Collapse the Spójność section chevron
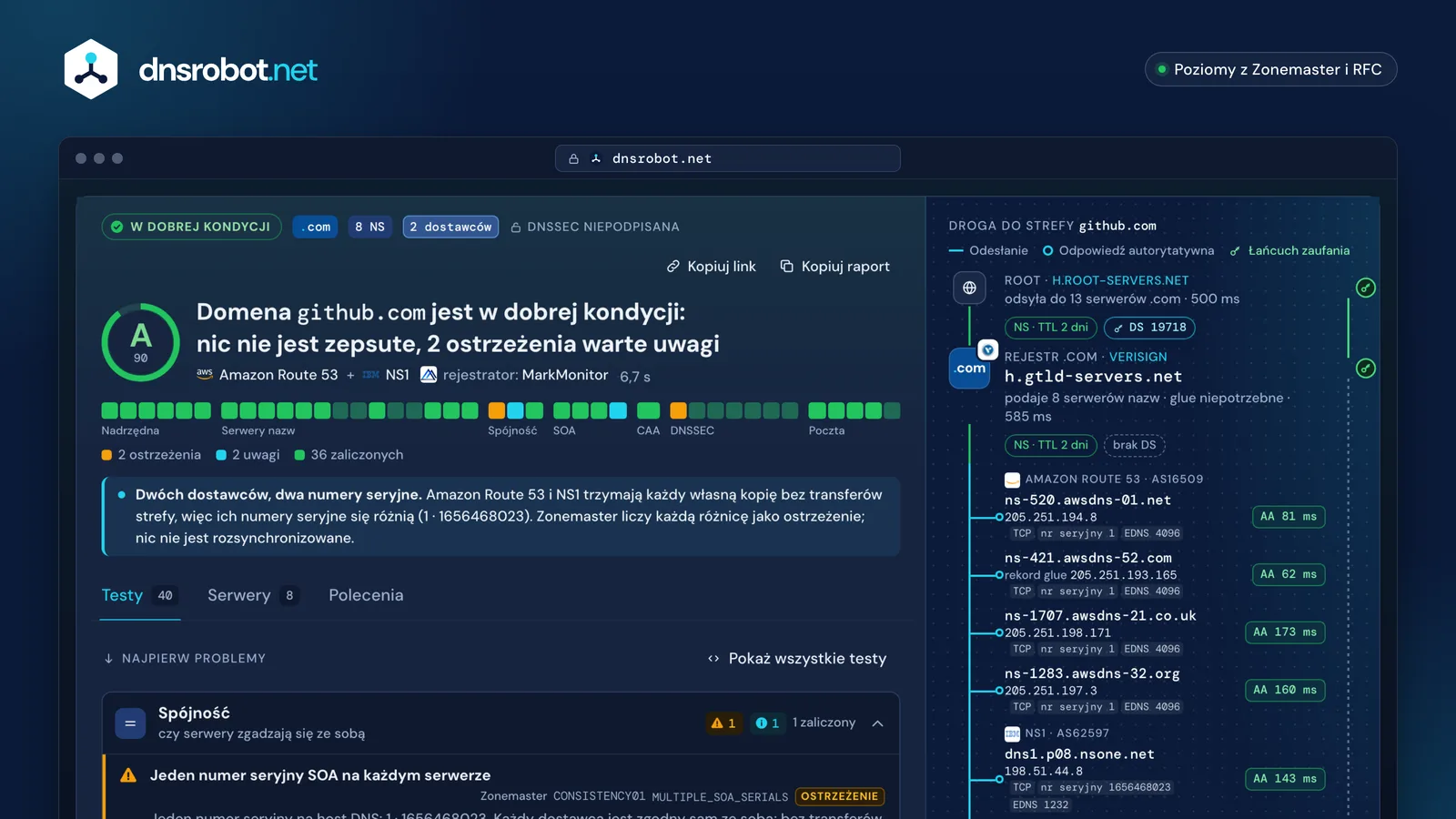 pyautogui.click(x=878, y=723)
